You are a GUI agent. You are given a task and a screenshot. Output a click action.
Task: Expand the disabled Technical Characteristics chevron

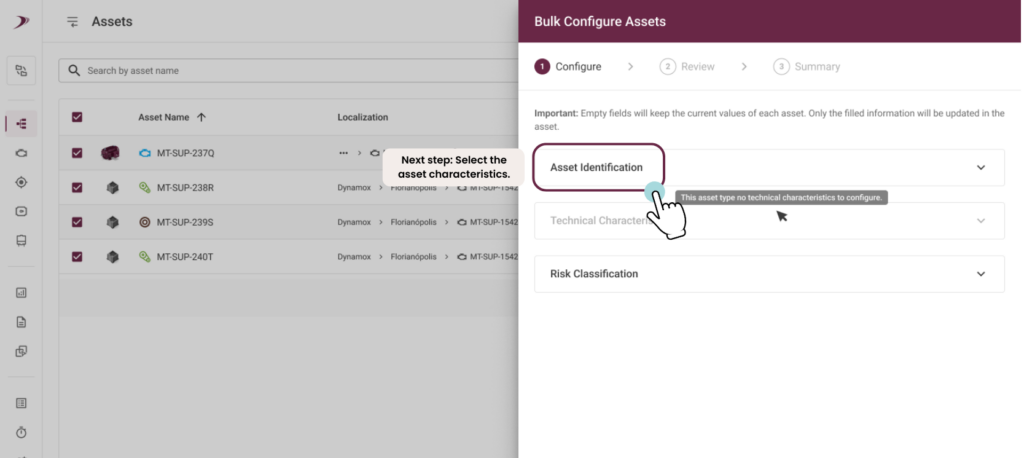click(x=981, y=221)
